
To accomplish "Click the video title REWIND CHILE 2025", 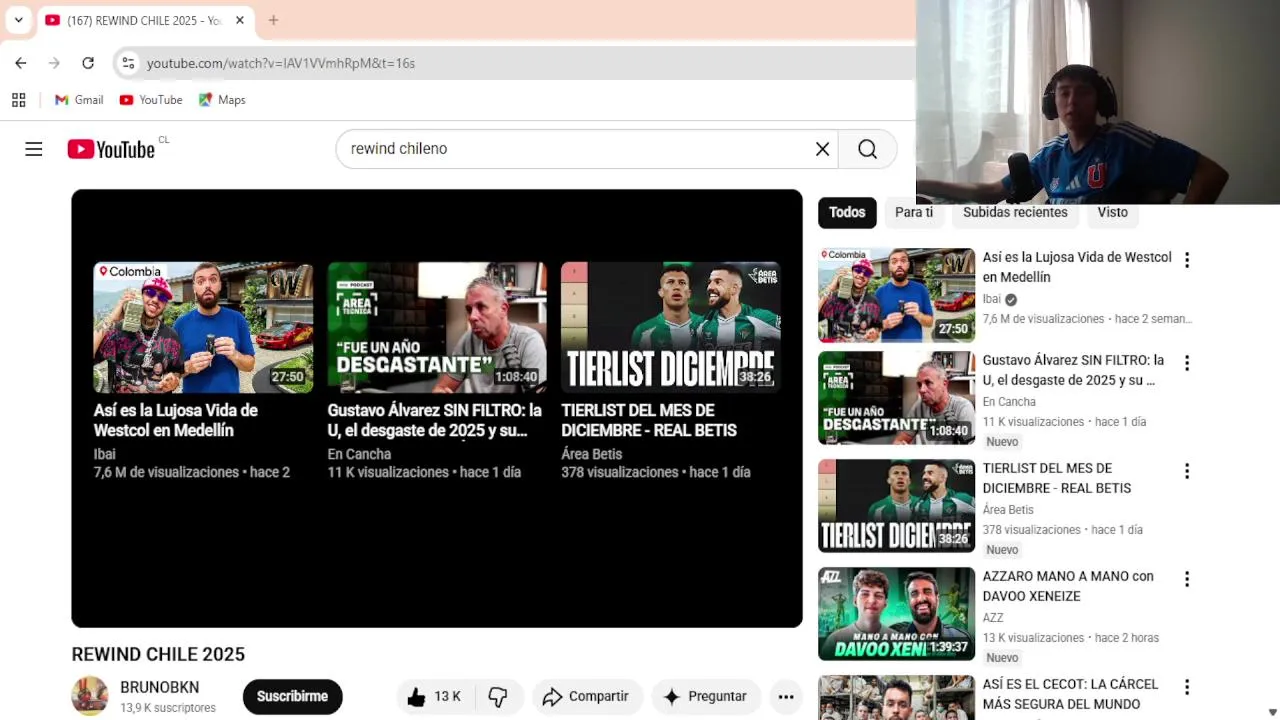I will [x=158, y=654].
